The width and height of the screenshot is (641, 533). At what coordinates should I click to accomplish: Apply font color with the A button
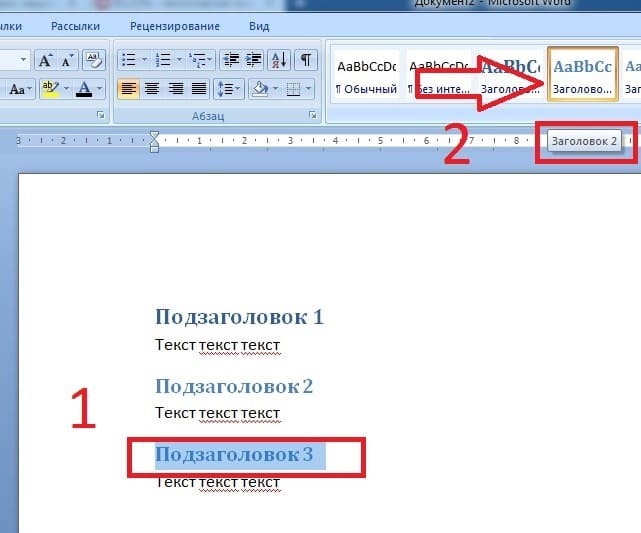(84, 89)
